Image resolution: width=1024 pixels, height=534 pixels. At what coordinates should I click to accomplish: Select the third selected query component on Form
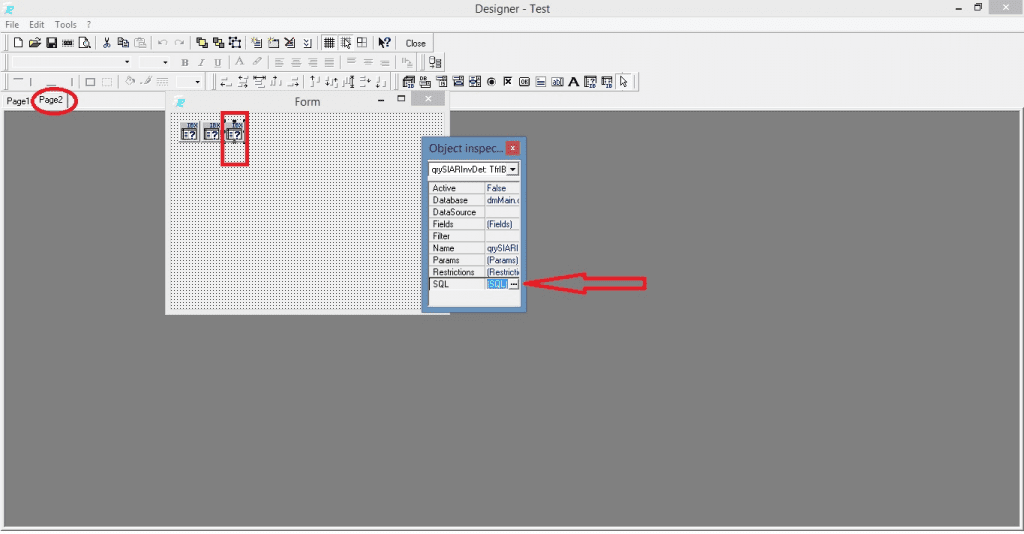(234, 132)
